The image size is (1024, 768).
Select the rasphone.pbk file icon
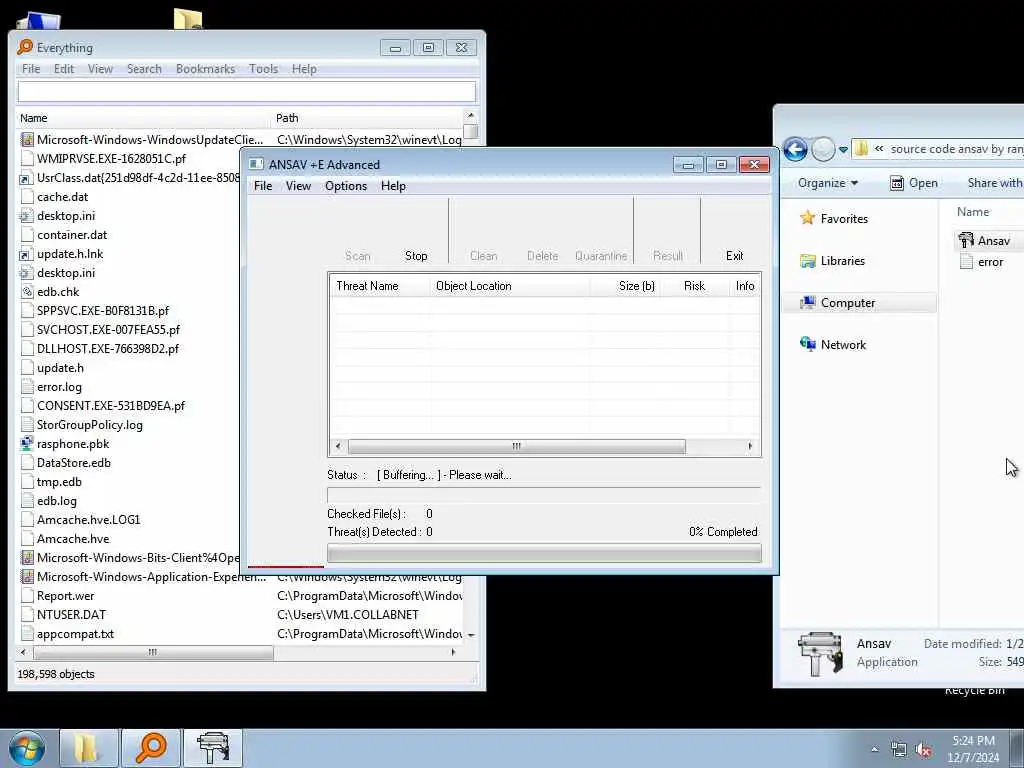(27, 443)
